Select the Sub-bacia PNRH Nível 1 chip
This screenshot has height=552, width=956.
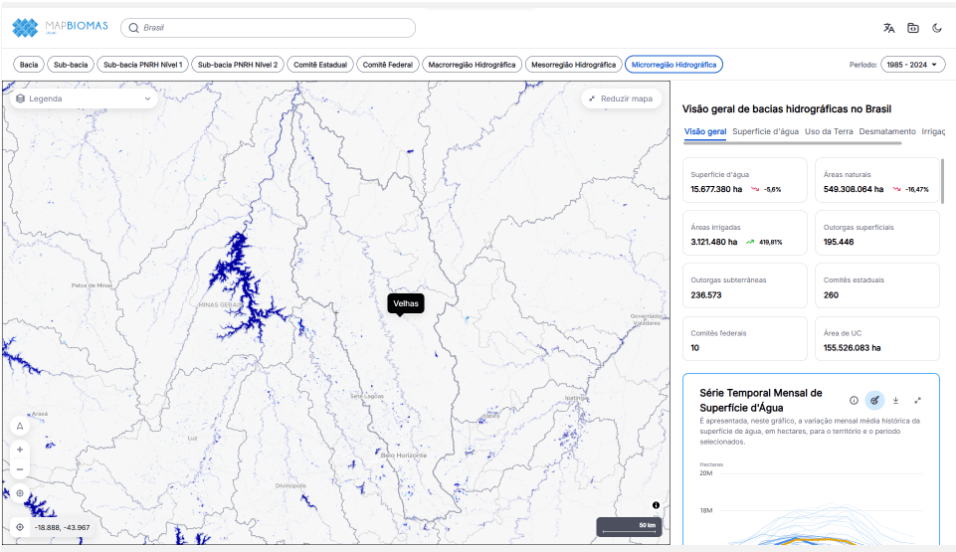pos(143,65)
